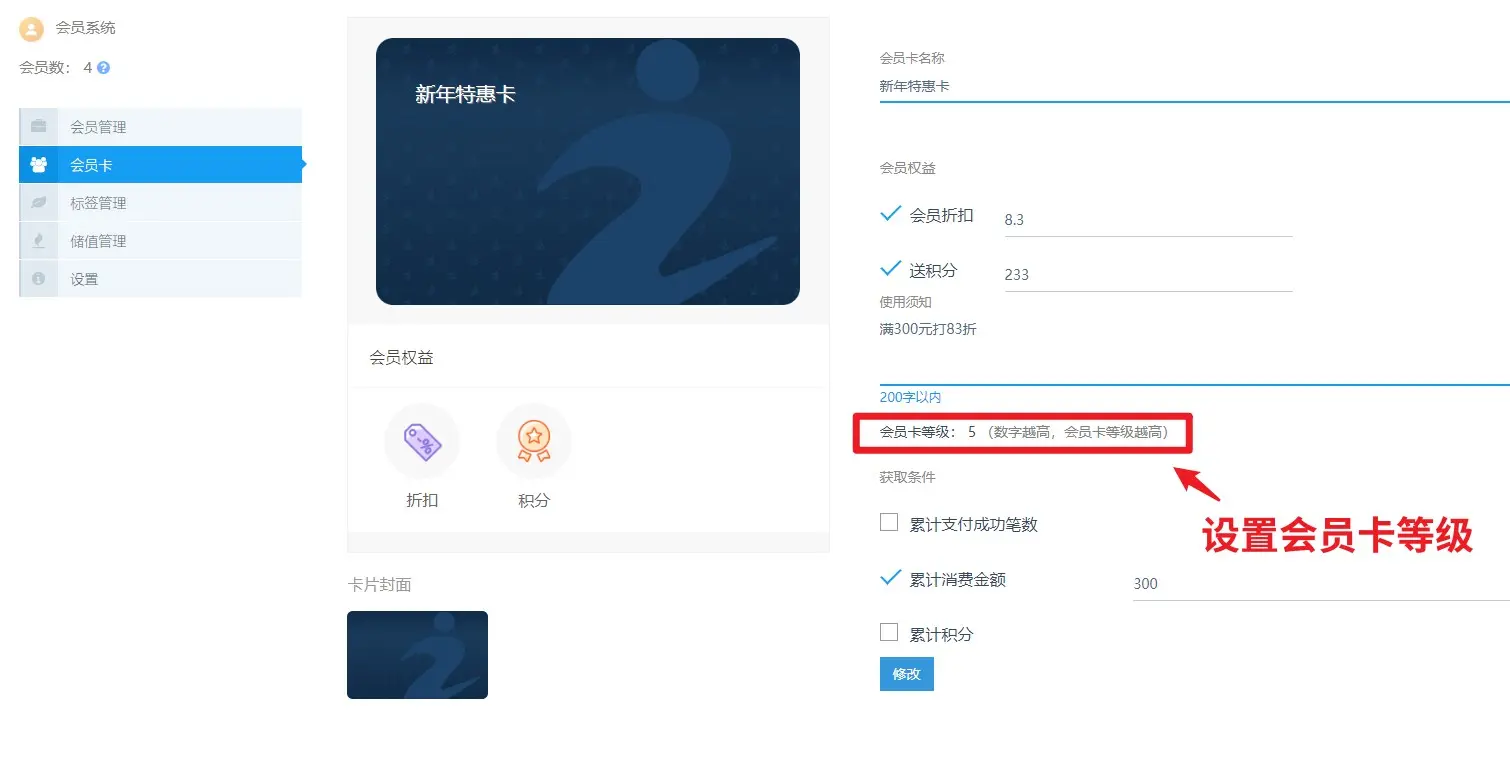Enable the 累计支付成功笔数 checkbox
The image size is (1510, 780).
pyautogui.click(x=889, y=522)
